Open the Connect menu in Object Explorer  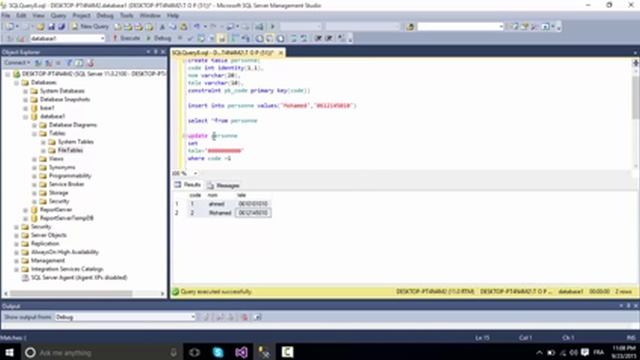click(17, 63)
